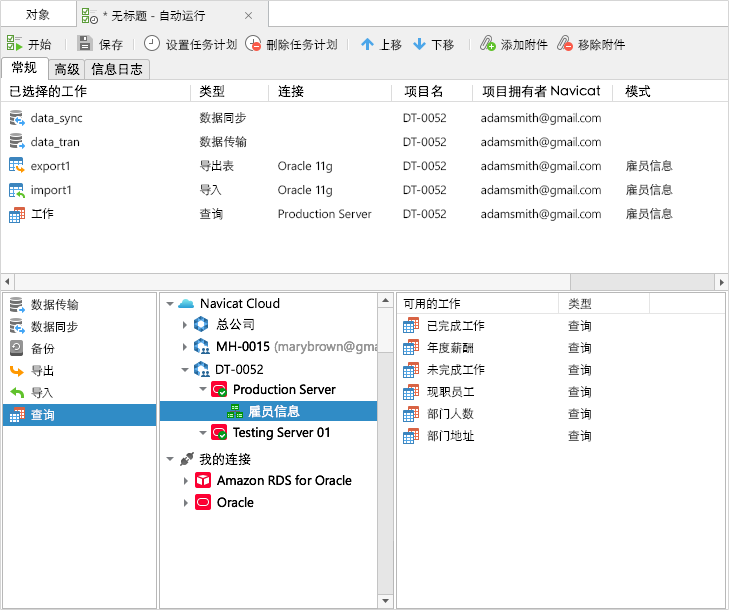729x610 pixels.
Task: Switch to the 高级 tab
Action: pos(67,69)
